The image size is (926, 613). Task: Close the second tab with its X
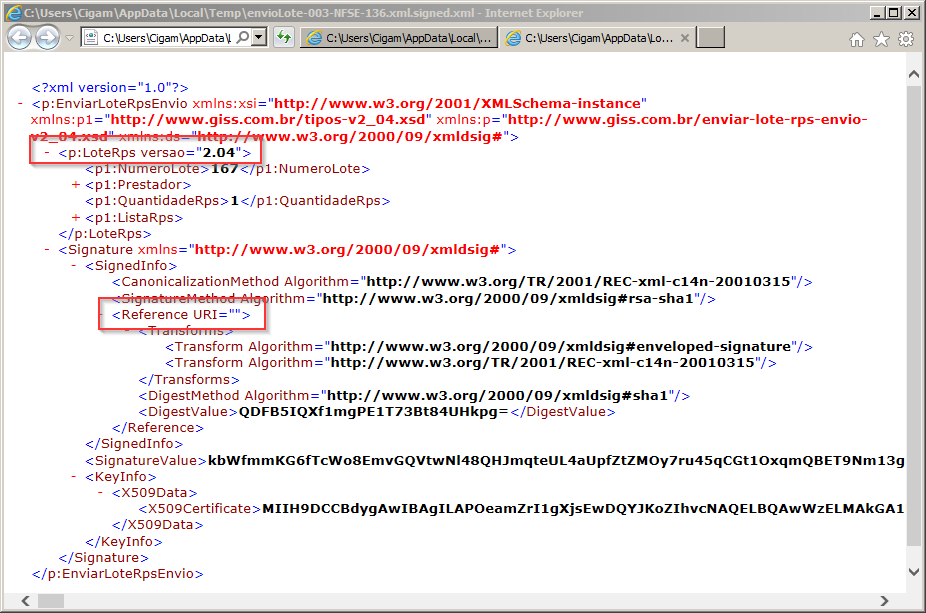(x=684, y=38)
